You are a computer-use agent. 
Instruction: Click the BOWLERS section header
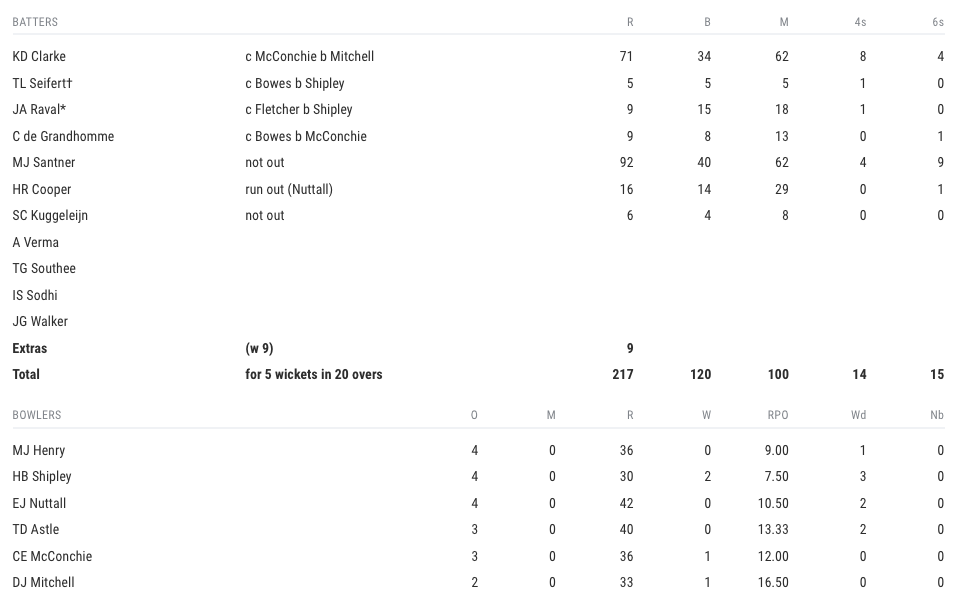click(37, 415)
